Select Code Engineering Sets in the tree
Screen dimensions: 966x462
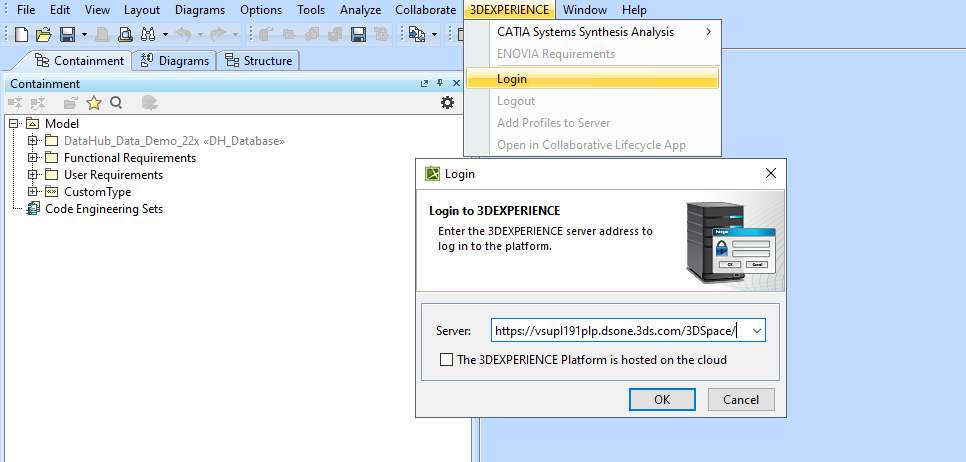(104, 209)
